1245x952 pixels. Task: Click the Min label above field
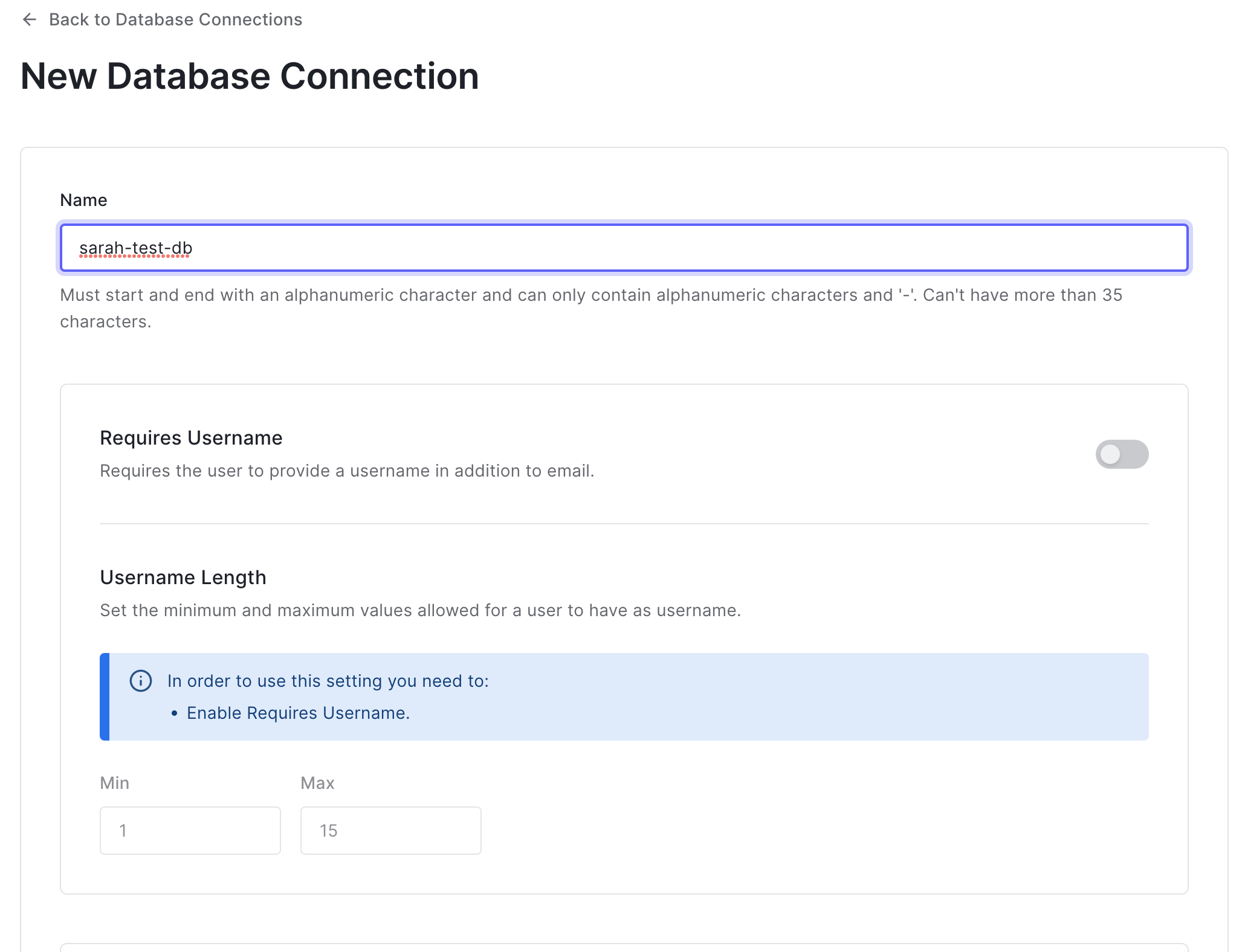114,783
